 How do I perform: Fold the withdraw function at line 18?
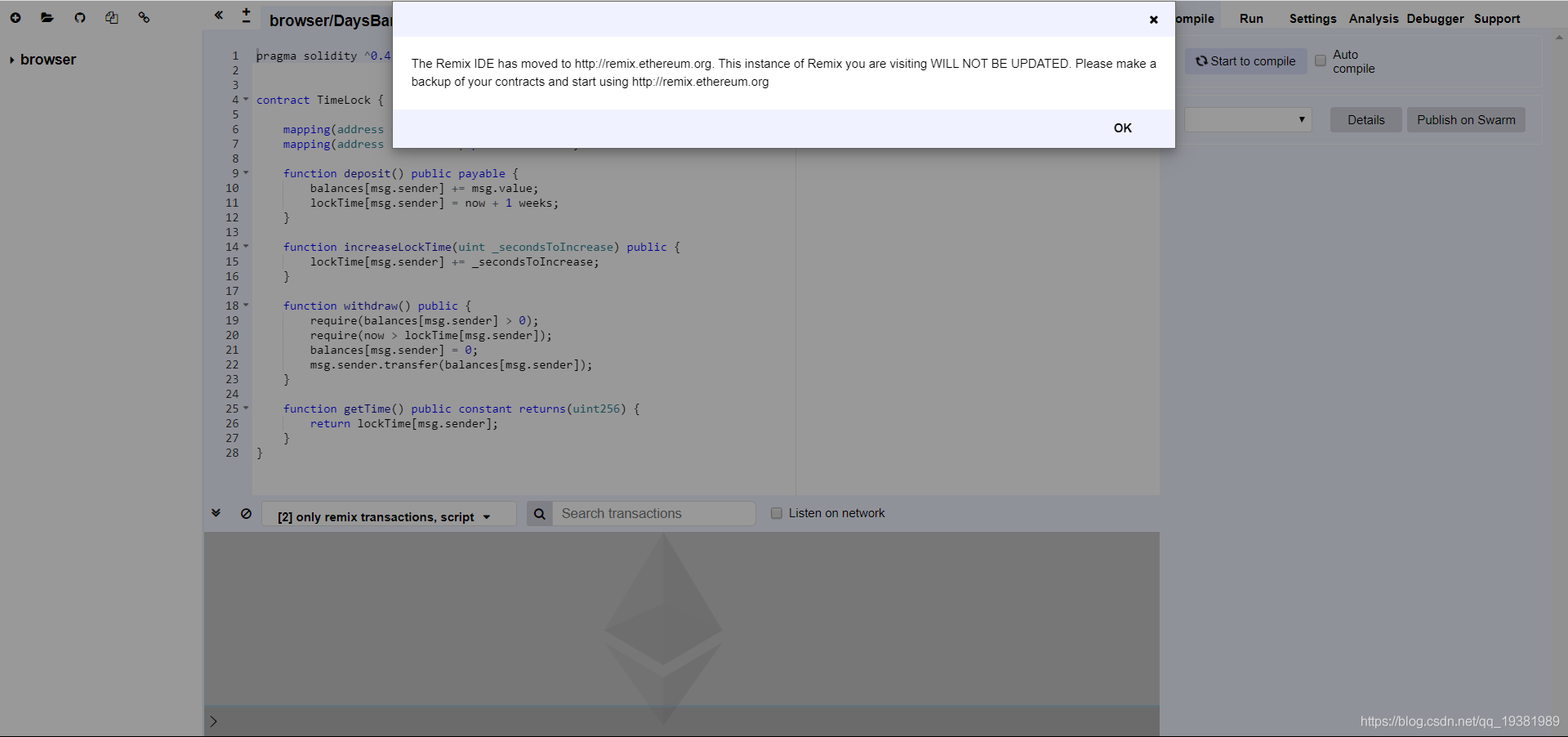point(246,305)
